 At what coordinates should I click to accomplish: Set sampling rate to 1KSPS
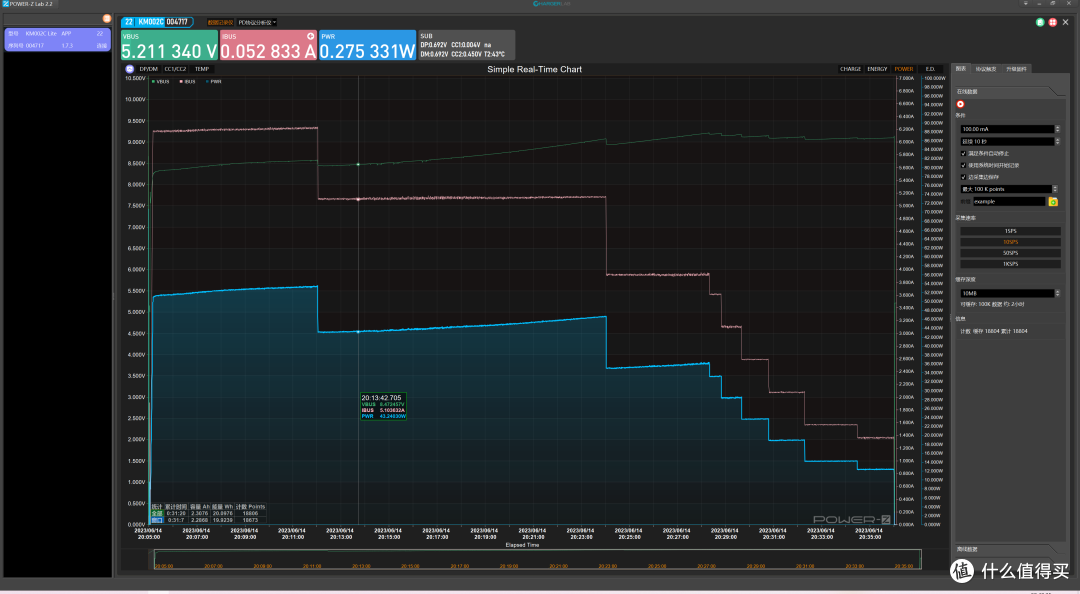click(1010, 264)
